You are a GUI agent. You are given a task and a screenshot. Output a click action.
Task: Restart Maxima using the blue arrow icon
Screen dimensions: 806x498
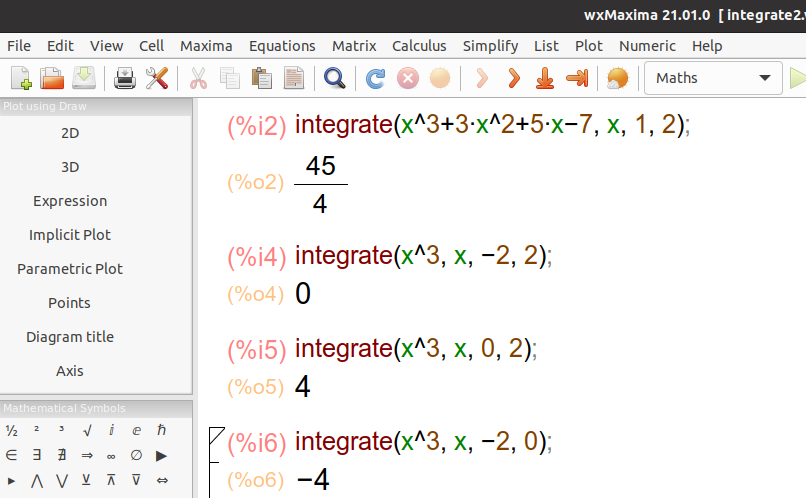[x=375, y=78]
